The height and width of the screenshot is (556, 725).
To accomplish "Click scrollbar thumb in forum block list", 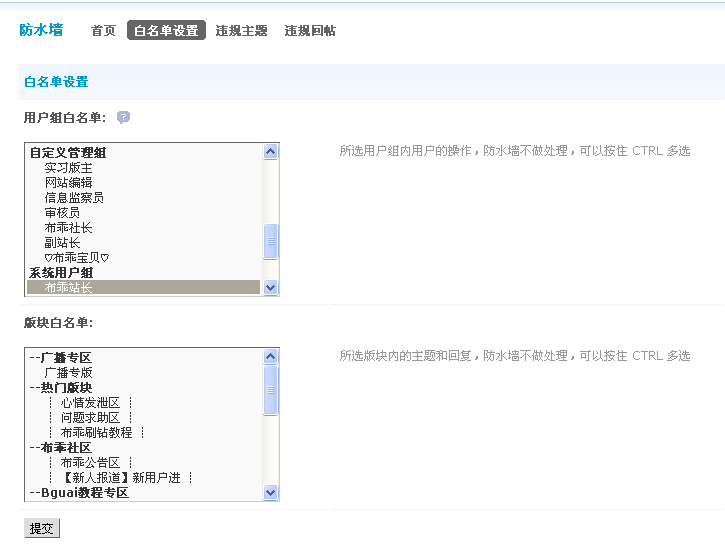I will tap(270, 390).
